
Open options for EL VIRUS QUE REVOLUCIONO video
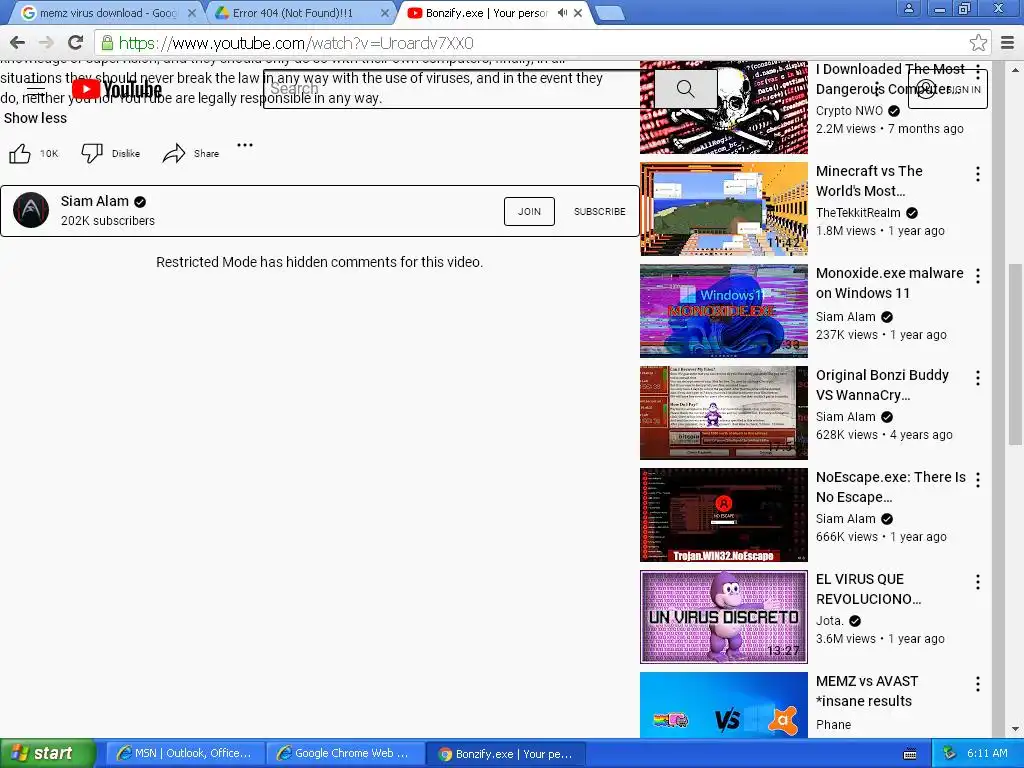click(978, 582)
